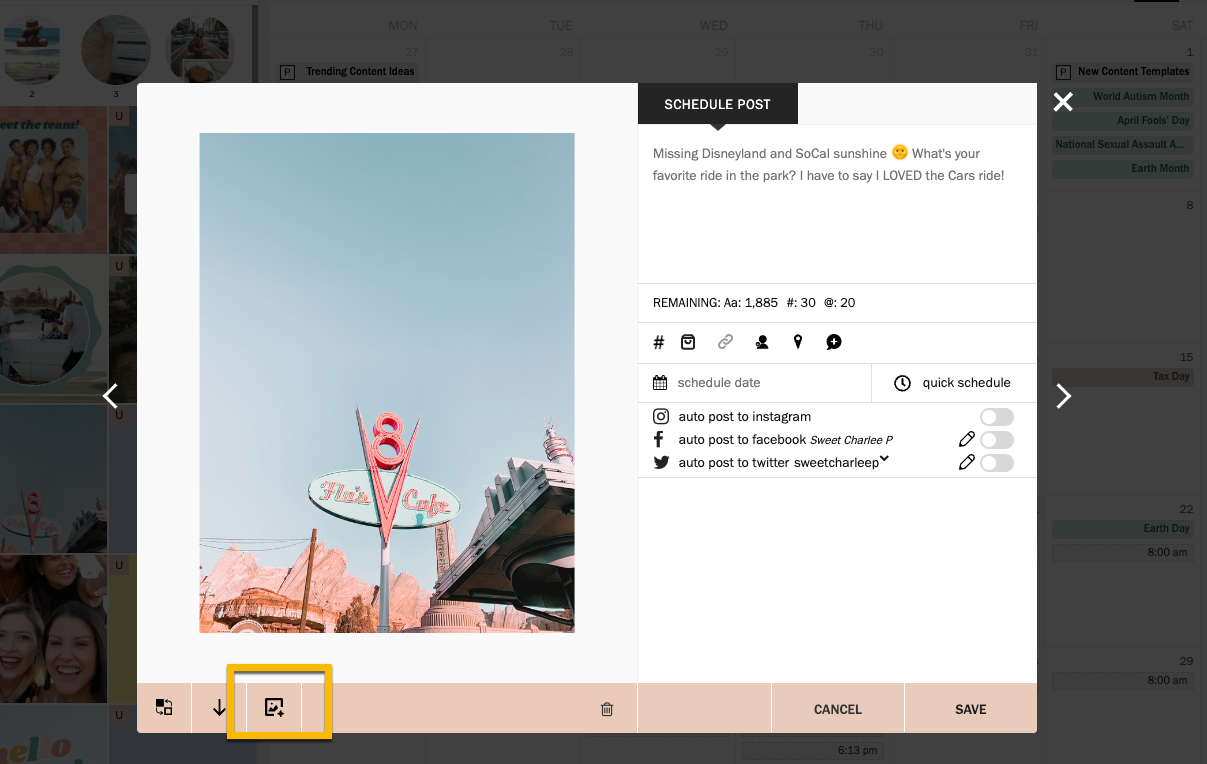The height and width of the screenshot is (764, 1207).
Task: Edit the Facebook post with the pencil icon
Action: [966, 439]
